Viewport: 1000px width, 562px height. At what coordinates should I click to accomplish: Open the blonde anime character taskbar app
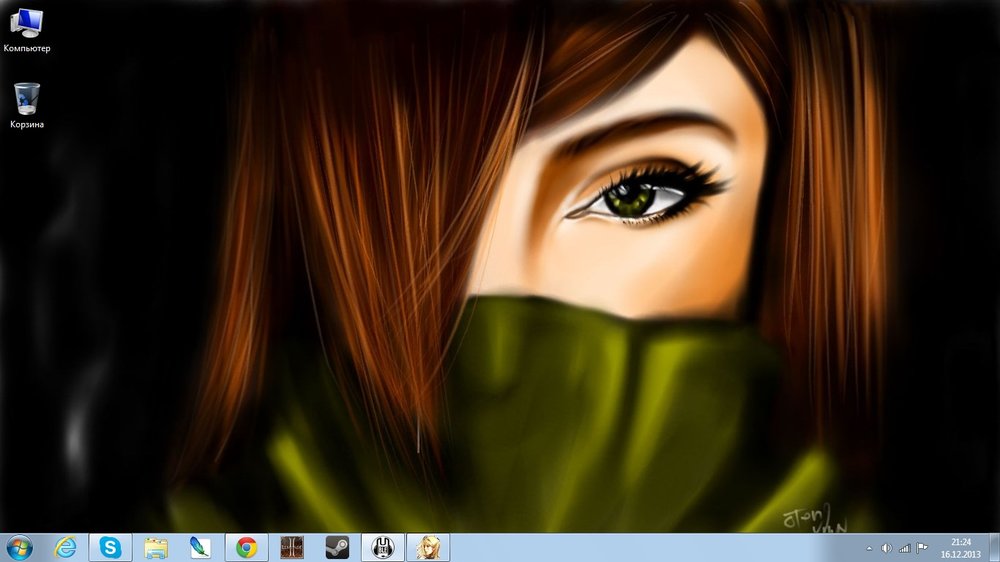click(427, 547)
